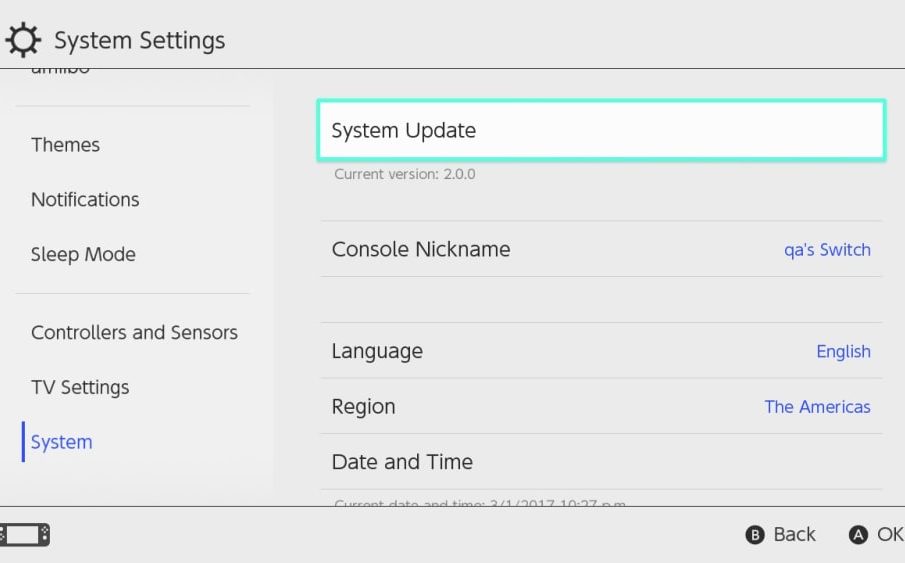The width and height of the screenshot is (905, 563).
Task: Click the "qa's Switch" nickname value
Action: pos(827,250)
